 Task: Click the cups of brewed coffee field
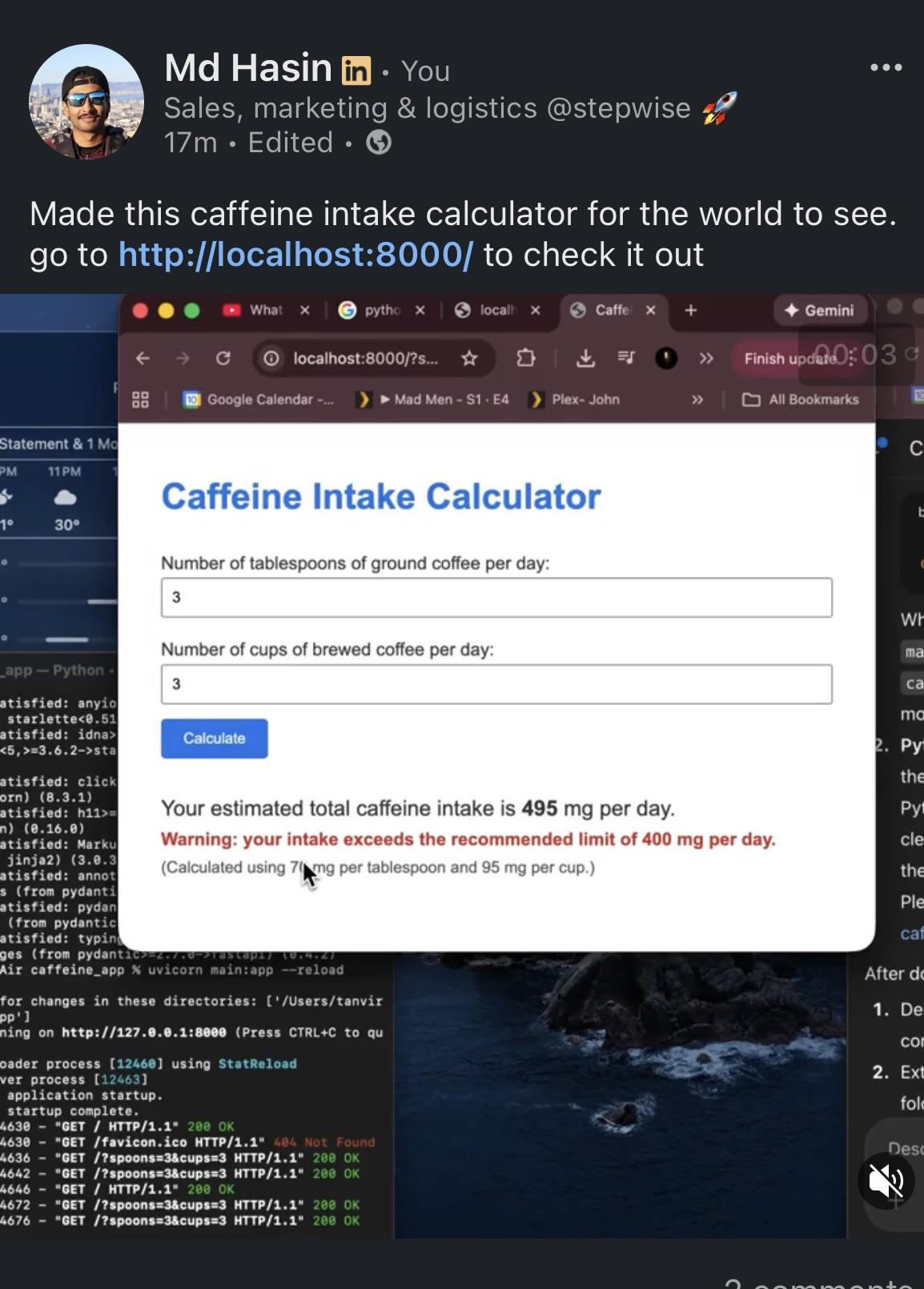(x=496, y=684)
